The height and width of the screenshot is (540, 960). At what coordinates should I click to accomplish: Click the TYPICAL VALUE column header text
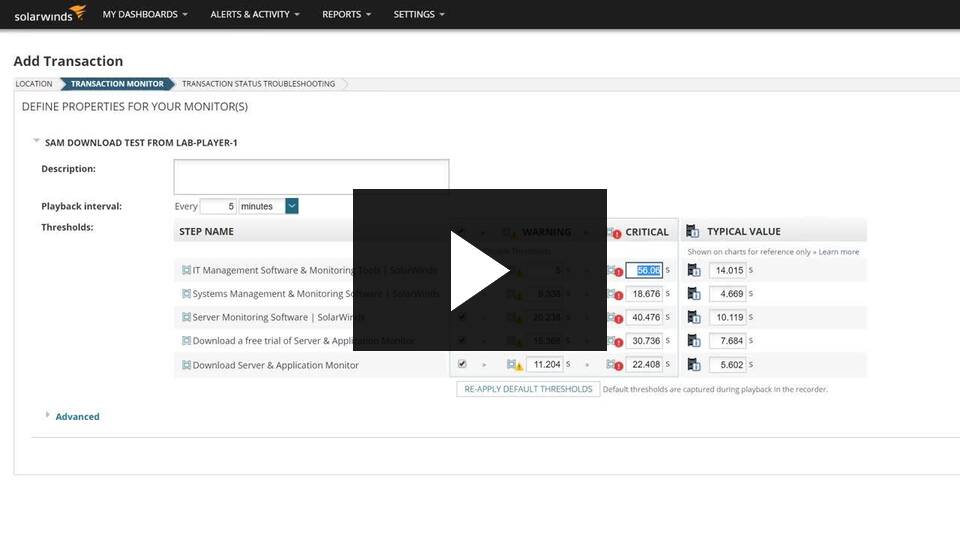[x=744, y=231]
